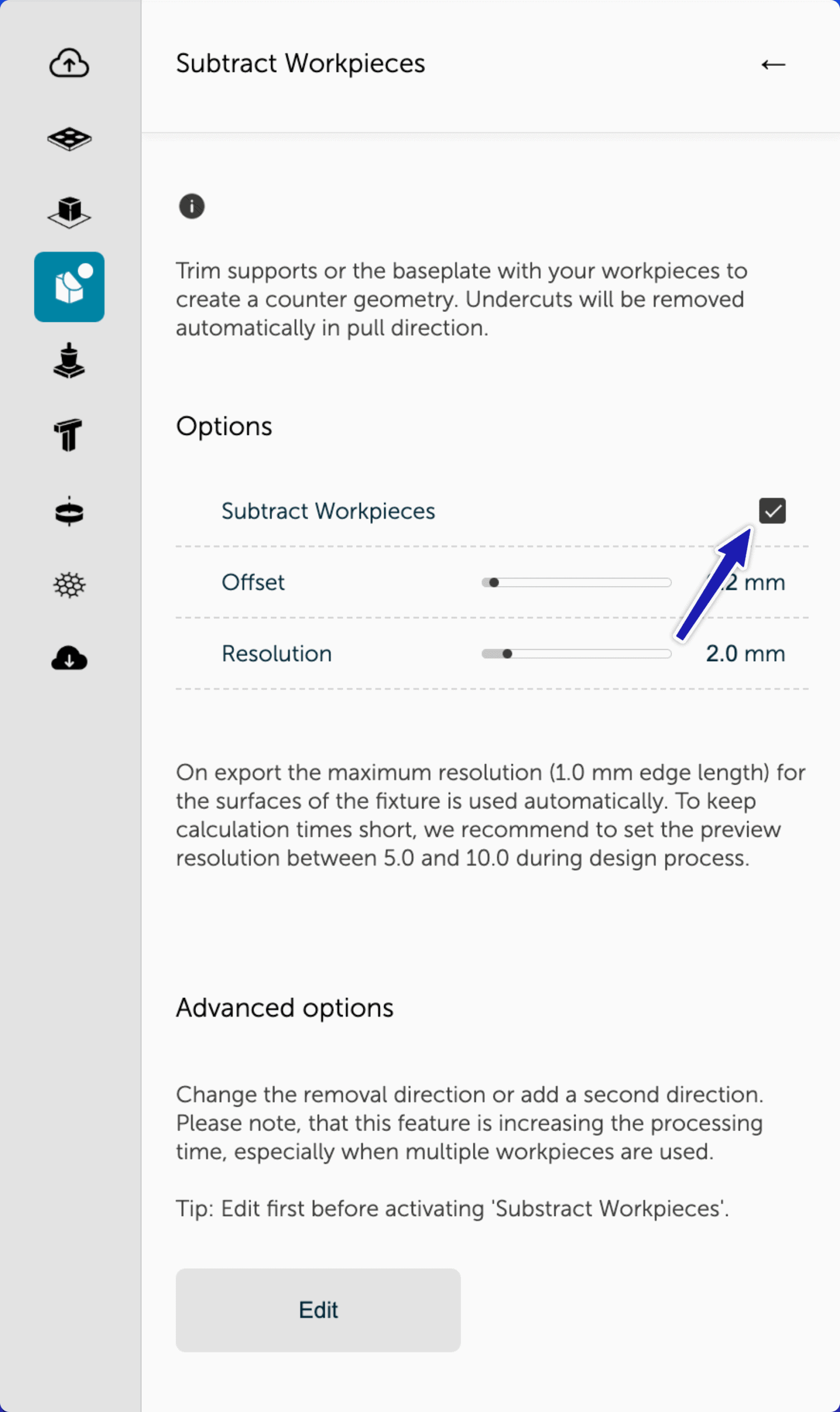Open the workpiece cube on plate step
This screenshot has height=1412, width=840.
coord(69,212)
